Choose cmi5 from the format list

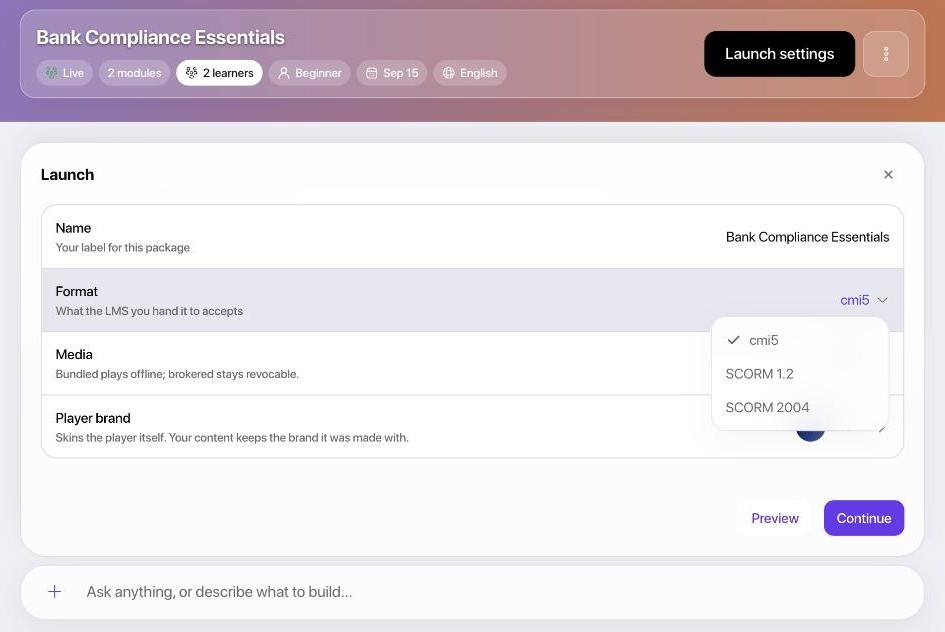(x=800, y=340)
